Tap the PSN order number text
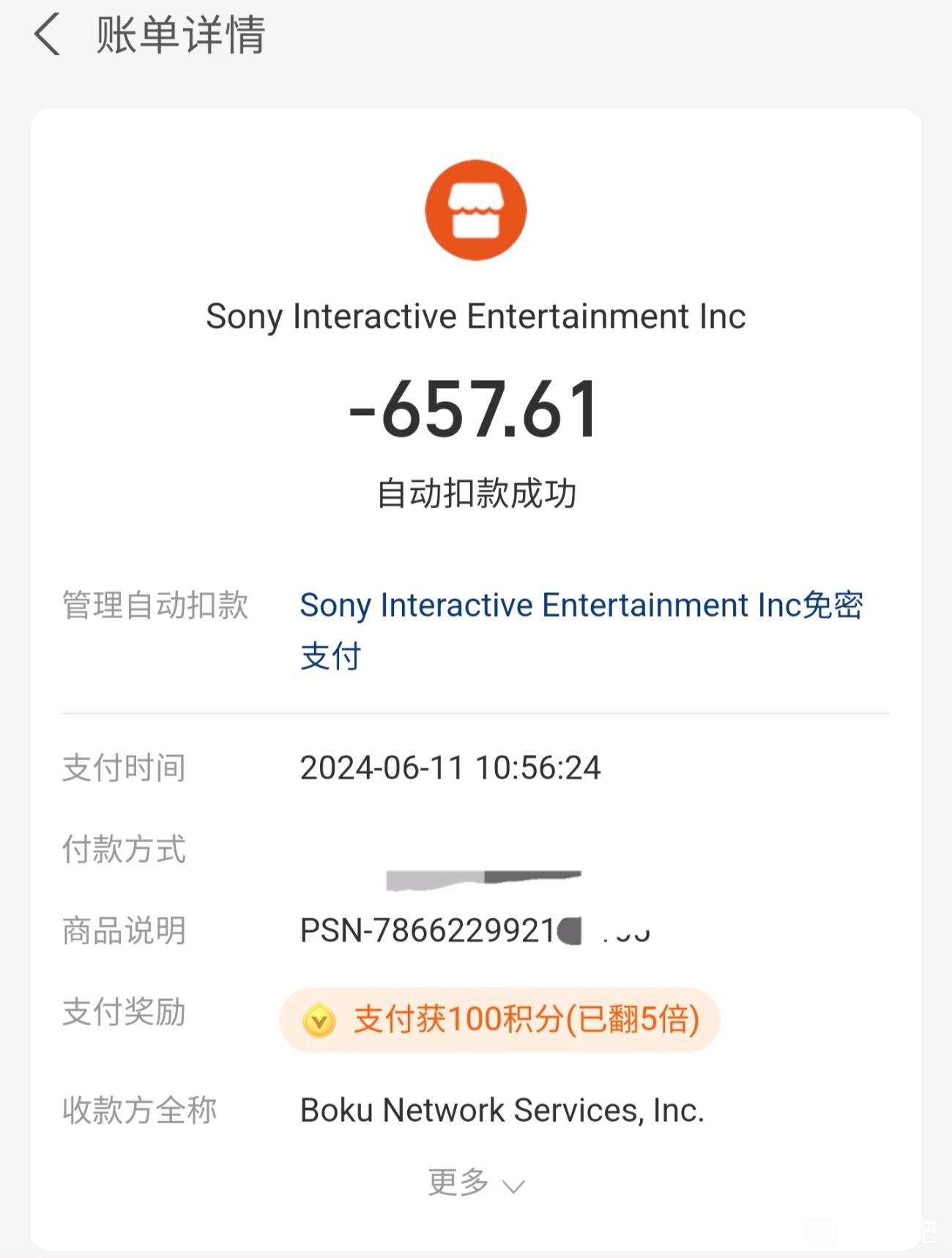The height and width of the screenshot is (1258, 952). coord(475,931)
